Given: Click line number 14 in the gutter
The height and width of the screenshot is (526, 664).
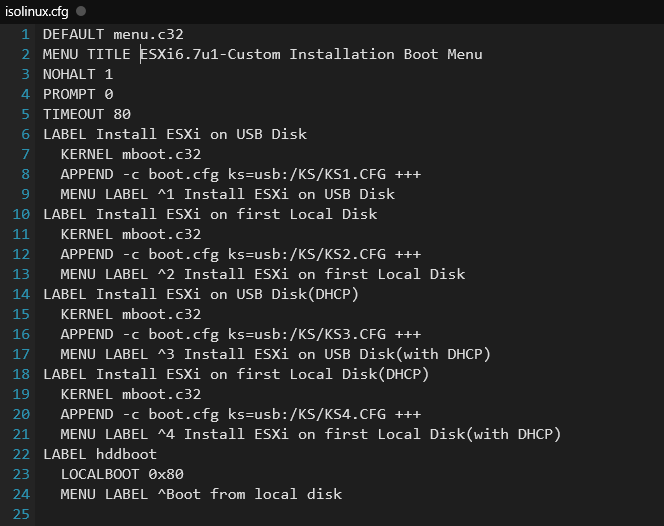Looking at the screenshot, I should tap(21, 294).
